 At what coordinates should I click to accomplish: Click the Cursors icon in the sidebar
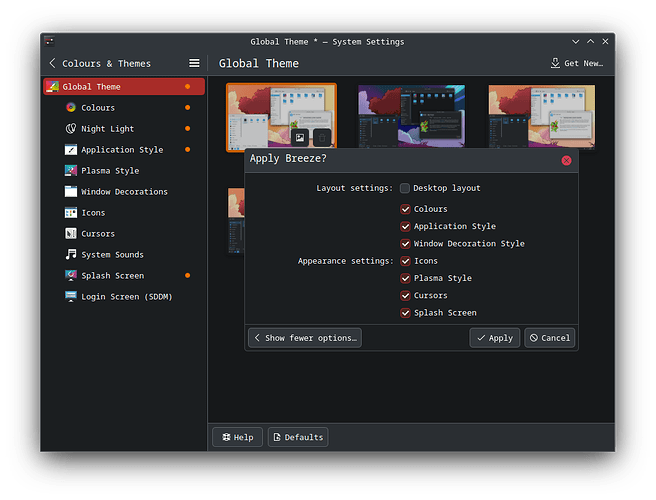coord(71,233)
